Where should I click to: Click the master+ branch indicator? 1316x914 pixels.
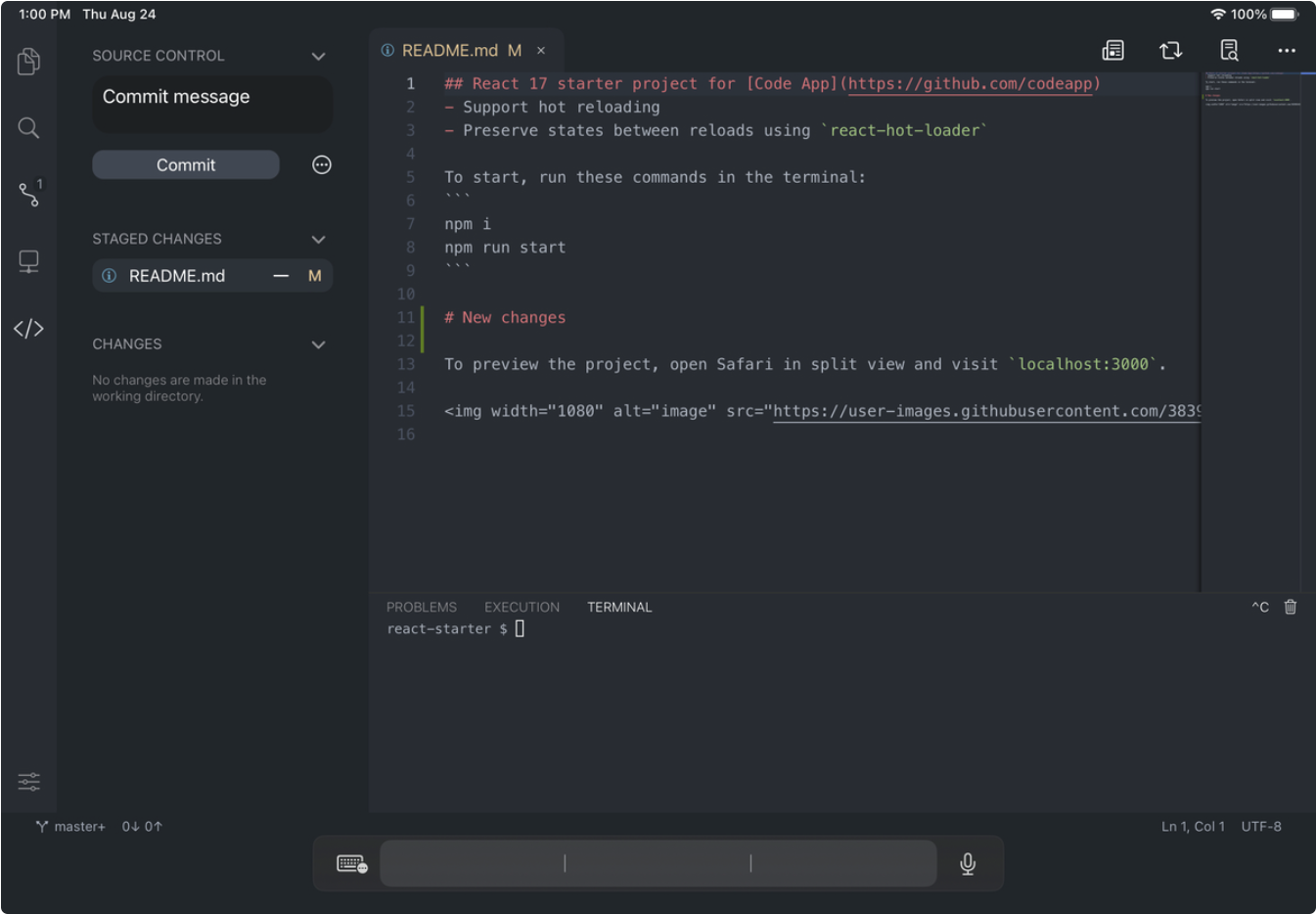coord(70,827)
